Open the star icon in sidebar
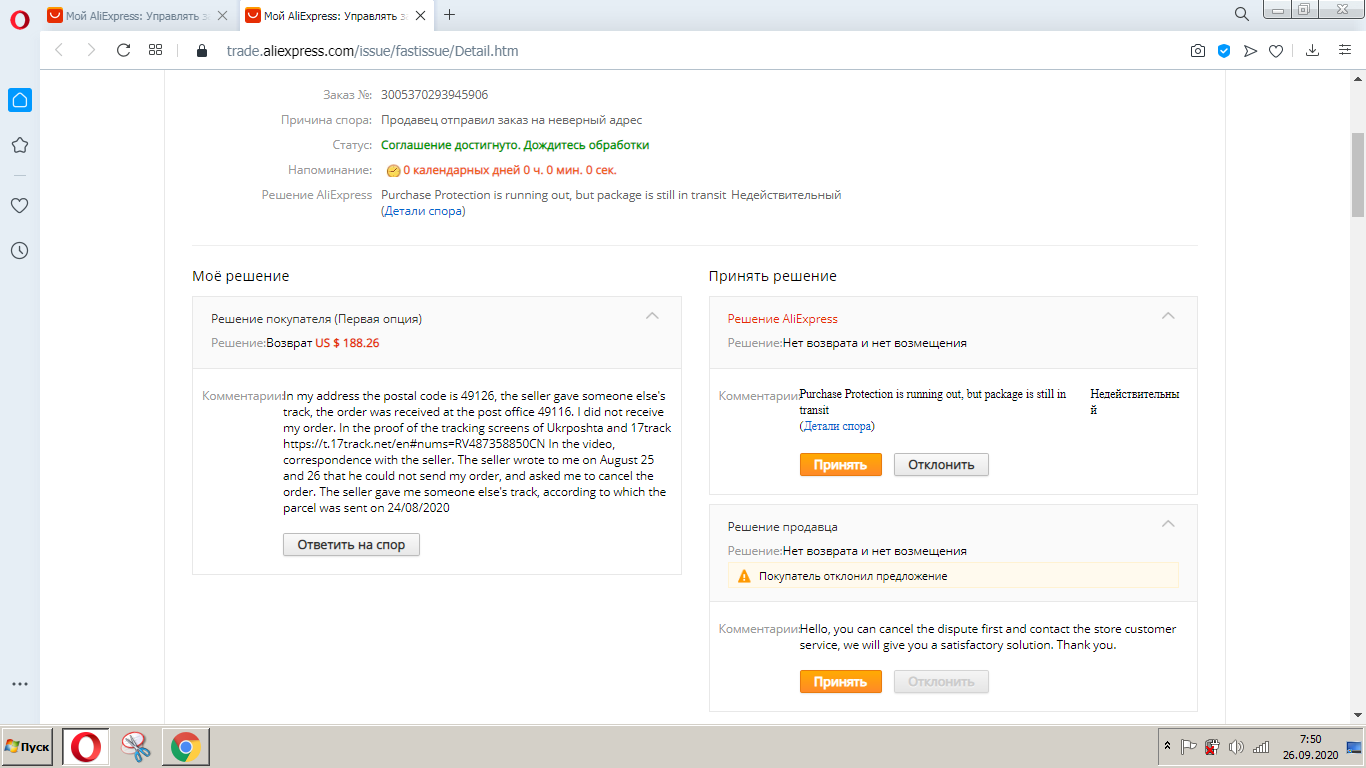1366x768 pixels. click(19, 145)
